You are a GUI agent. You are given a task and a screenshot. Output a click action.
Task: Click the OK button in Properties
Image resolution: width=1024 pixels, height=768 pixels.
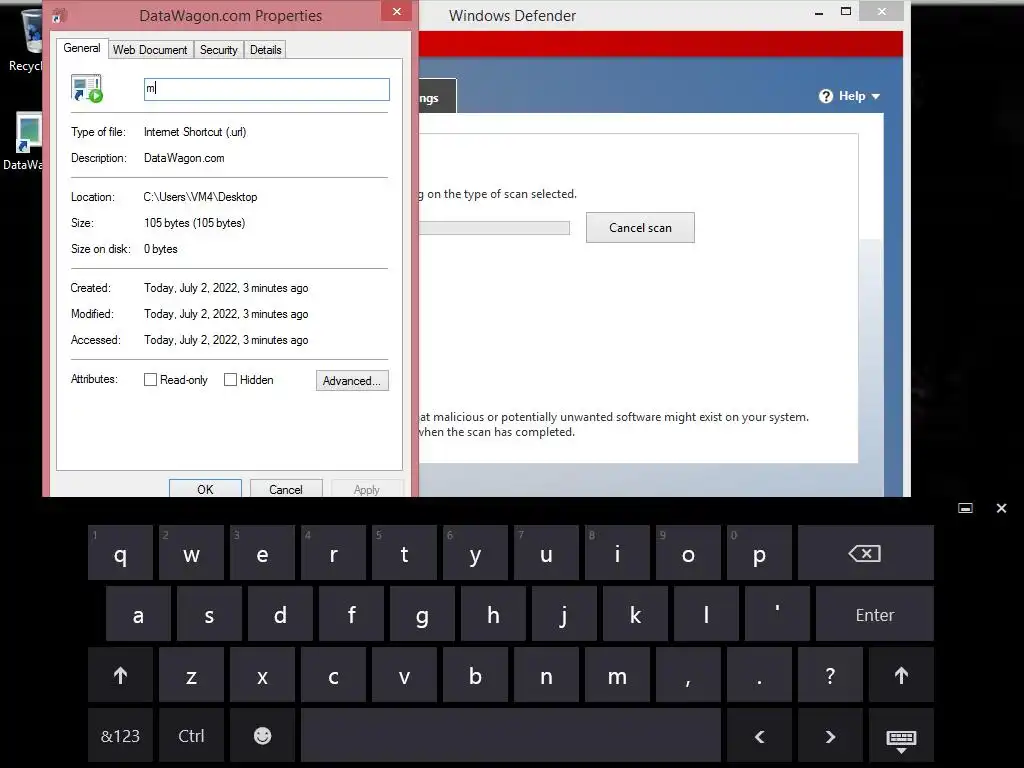[x=205, y=488]
